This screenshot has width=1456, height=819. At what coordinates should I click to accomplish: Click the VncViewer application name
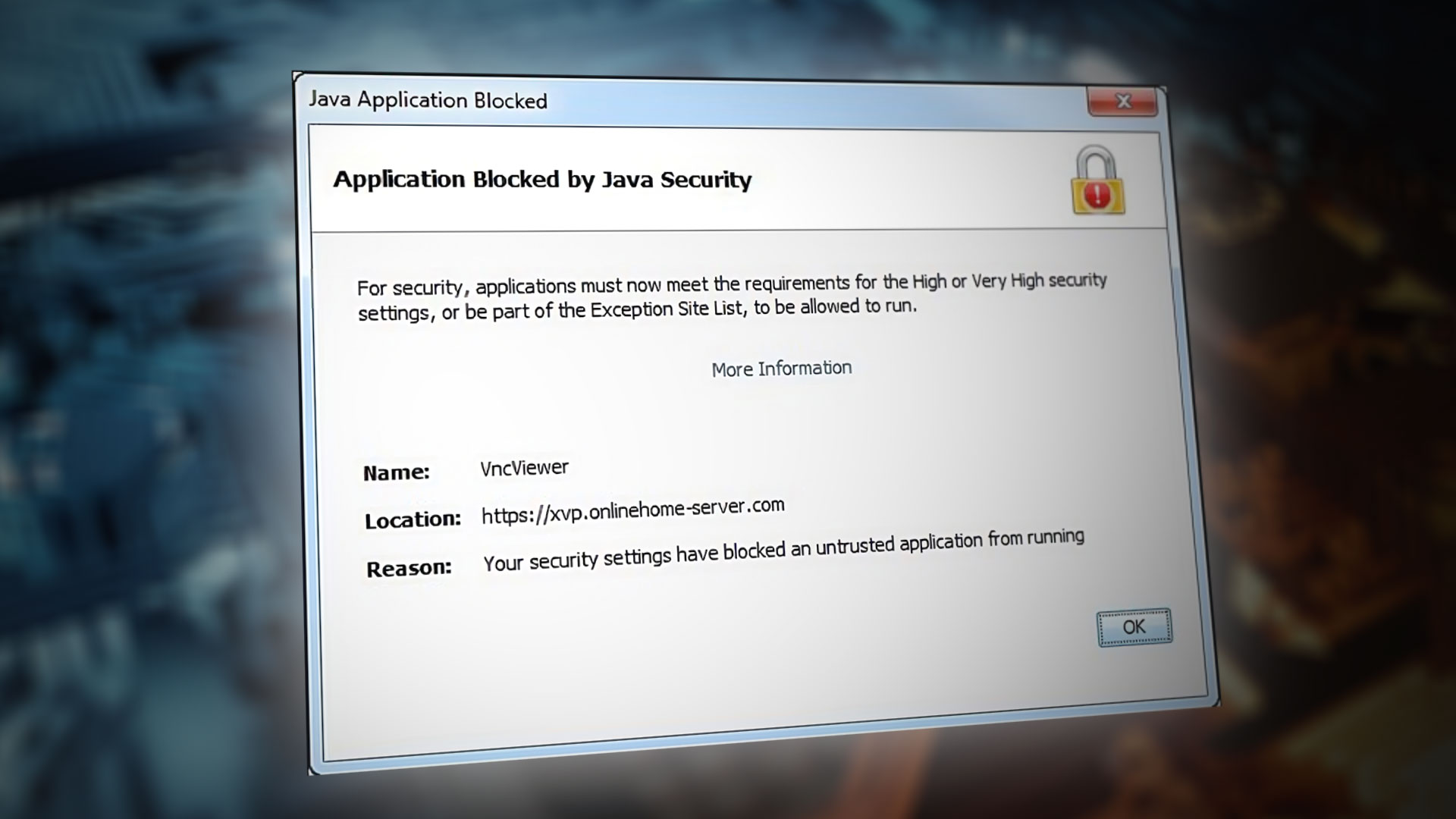tap(524, 468)
